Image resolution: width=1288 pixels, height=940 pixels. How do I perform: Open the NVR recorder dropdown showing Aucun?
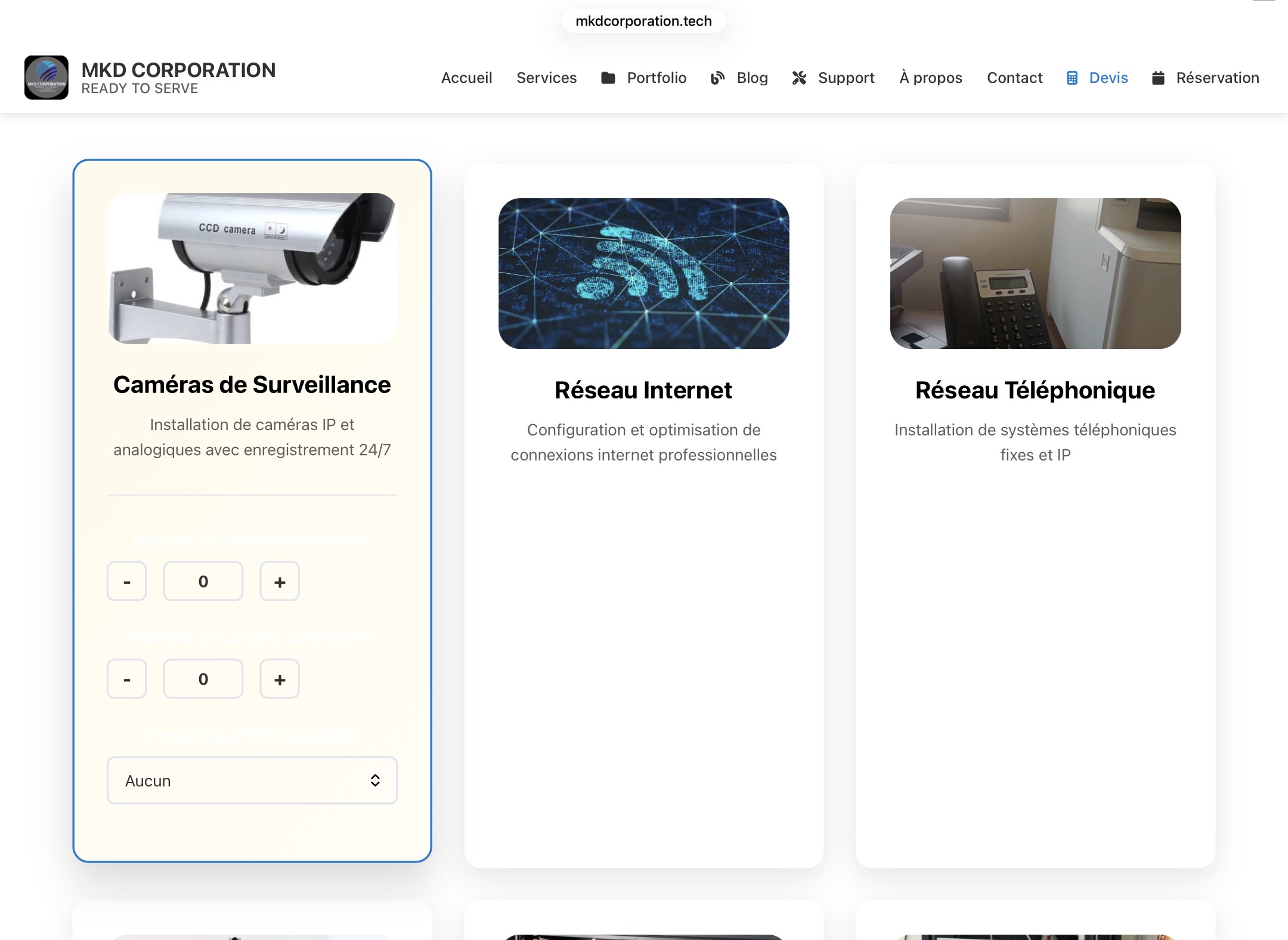point(252,780)
